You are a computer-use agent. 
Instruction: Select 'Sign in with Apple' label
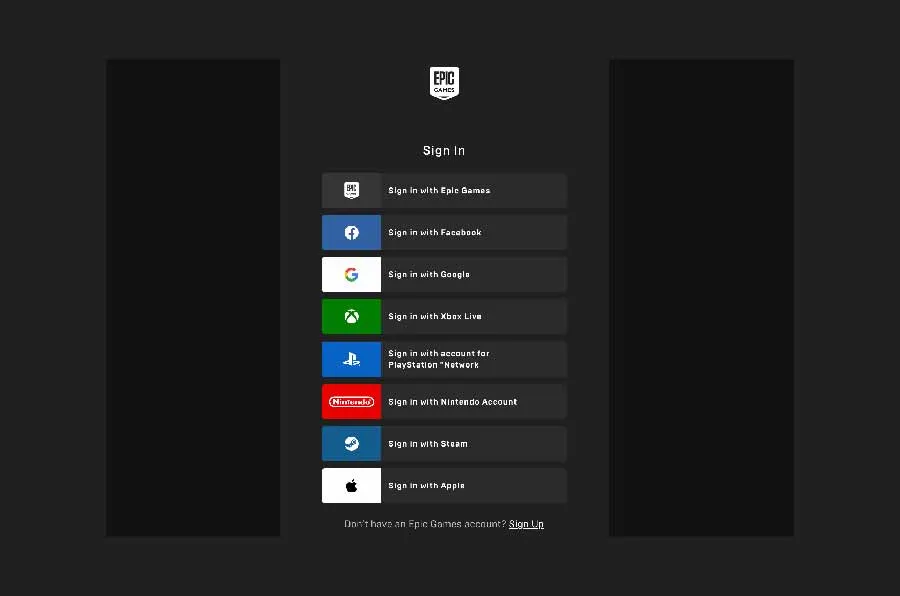pos(426,486)
